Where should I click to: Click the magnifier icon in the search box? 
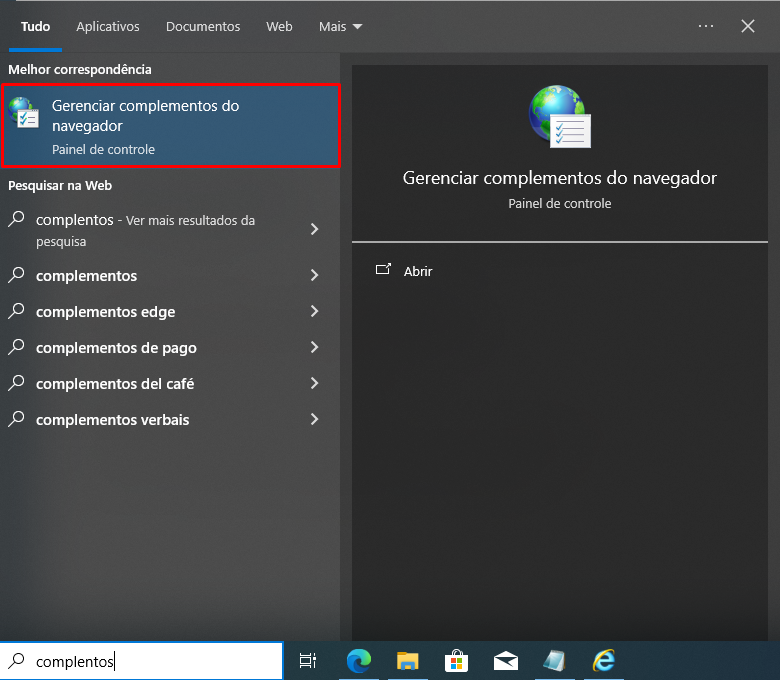[16, 661]
